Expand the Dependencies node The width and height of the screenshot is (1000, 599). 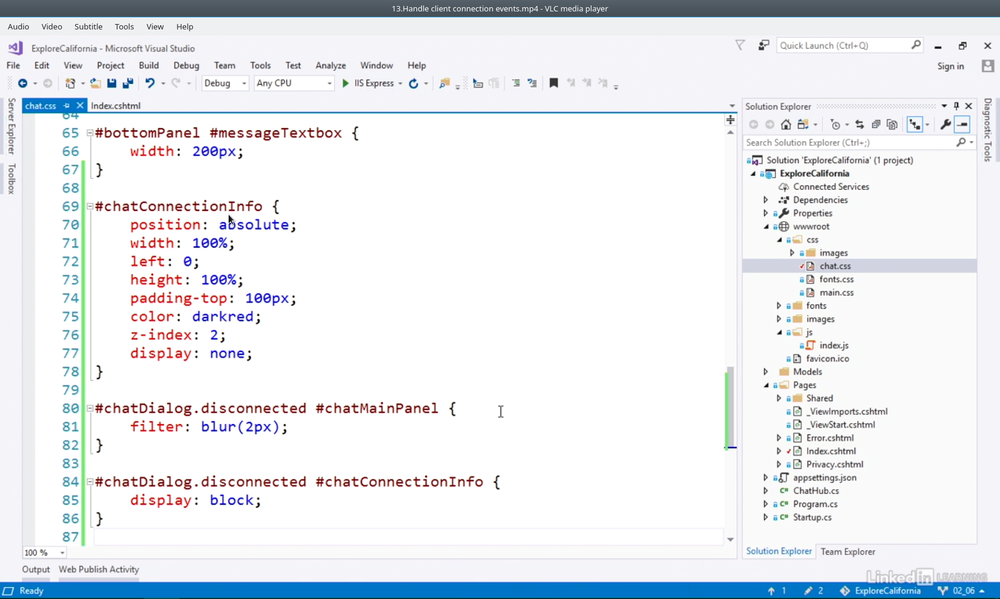(x=766, y=200)
